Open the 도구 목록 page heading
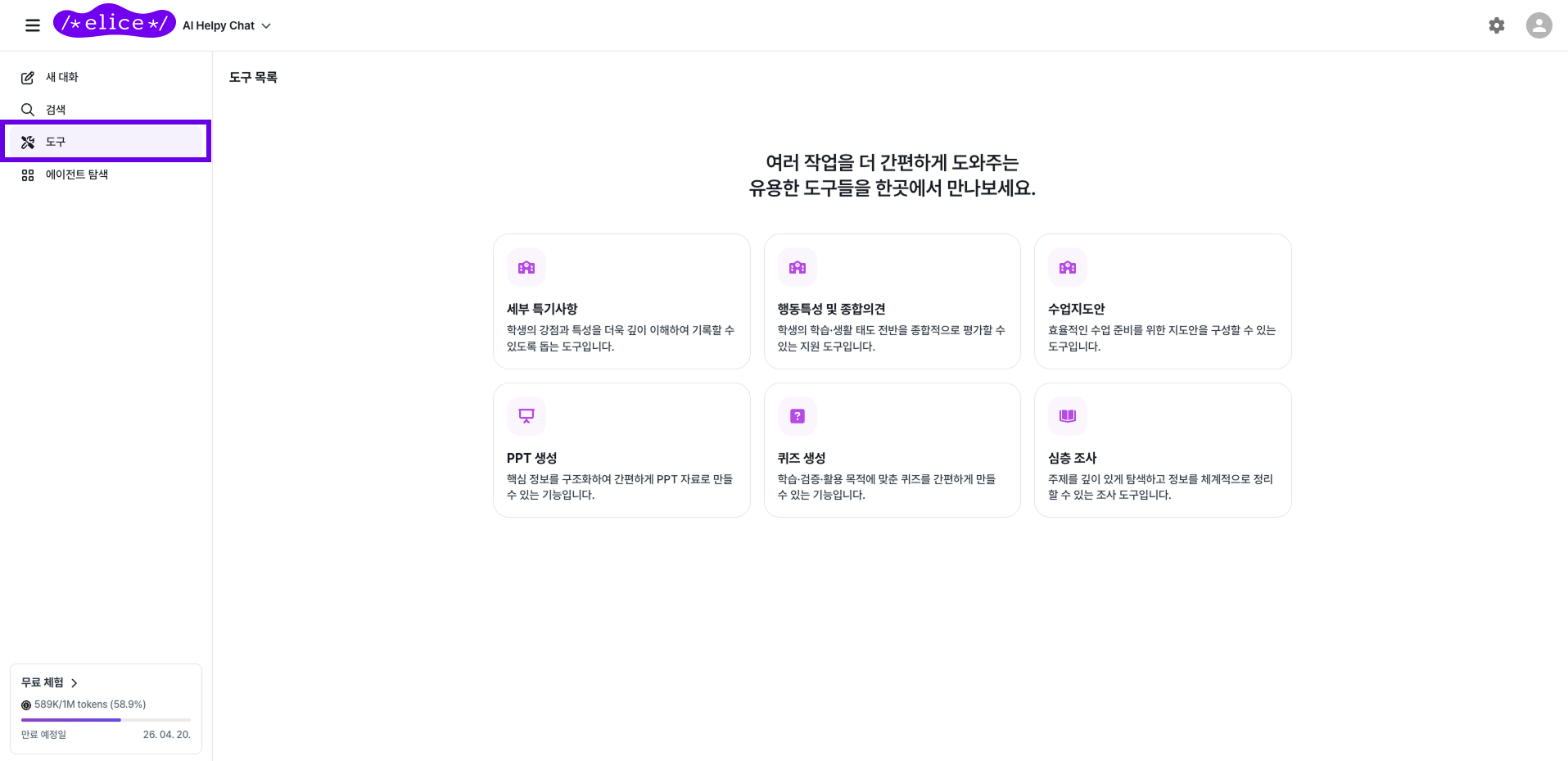1568x761 pixels. [x=253, y=76]
